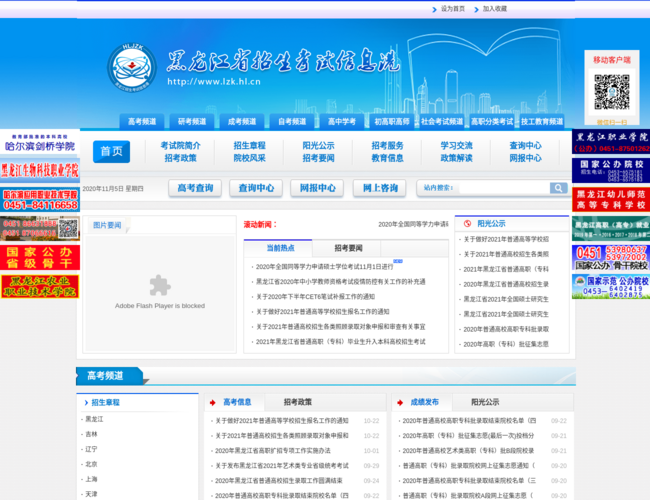Open the 高中学考 channel tab
The image size is (650, 500).
click(342, 121)
